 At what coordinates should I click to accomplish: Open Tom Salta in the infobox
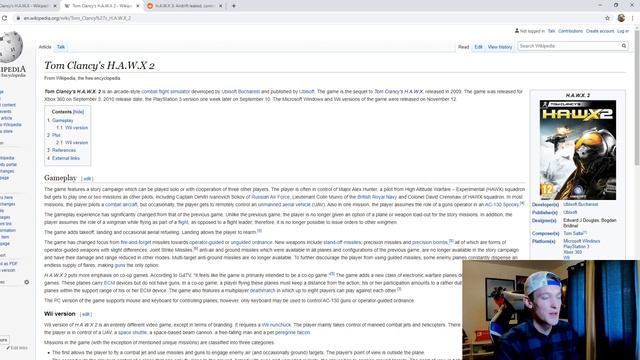coord(573,233)
